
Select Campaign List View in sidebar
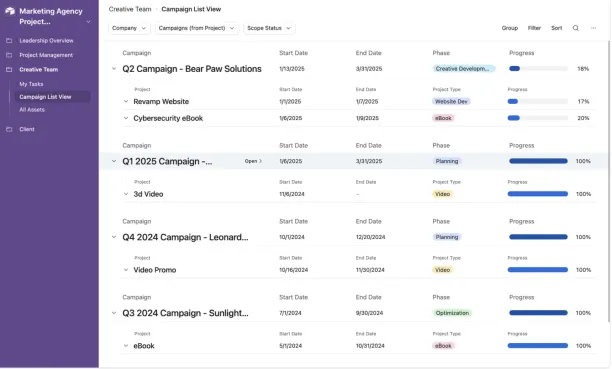52,97
